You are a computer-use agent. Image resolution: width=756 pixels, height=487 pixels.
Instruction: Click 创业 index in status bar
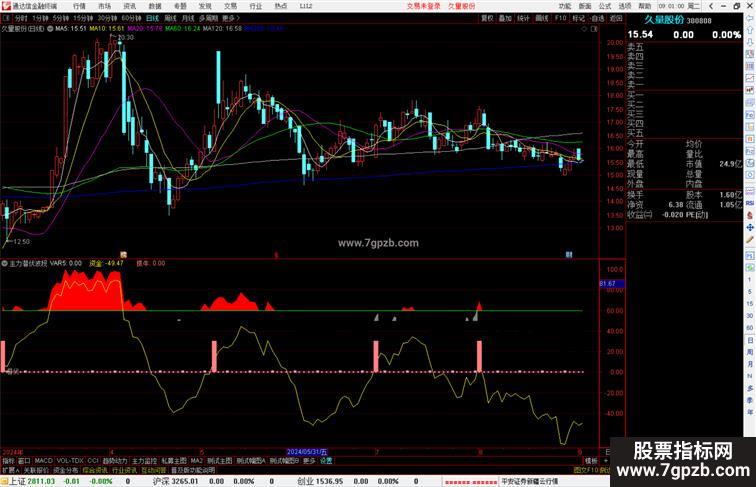click(x=305, y=481)
